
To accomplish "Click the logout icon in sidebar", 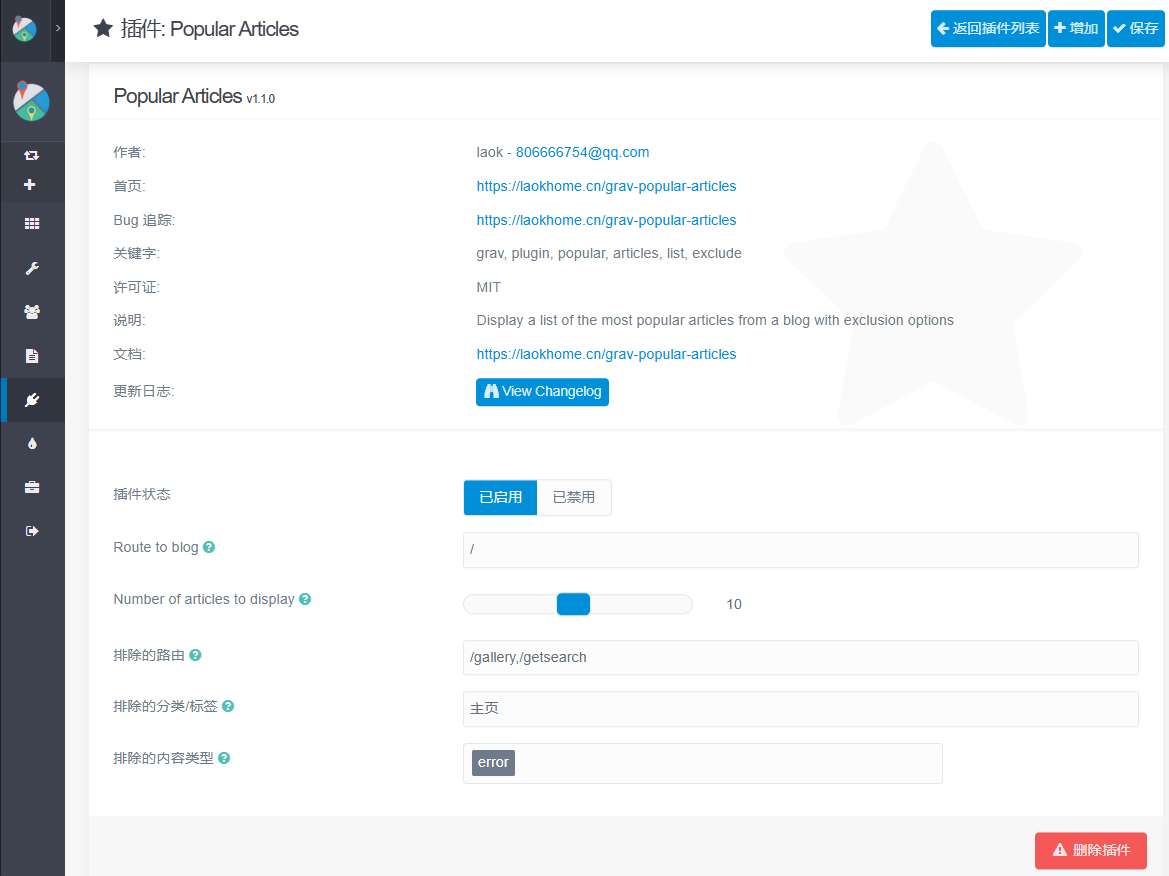I will 32,531.
